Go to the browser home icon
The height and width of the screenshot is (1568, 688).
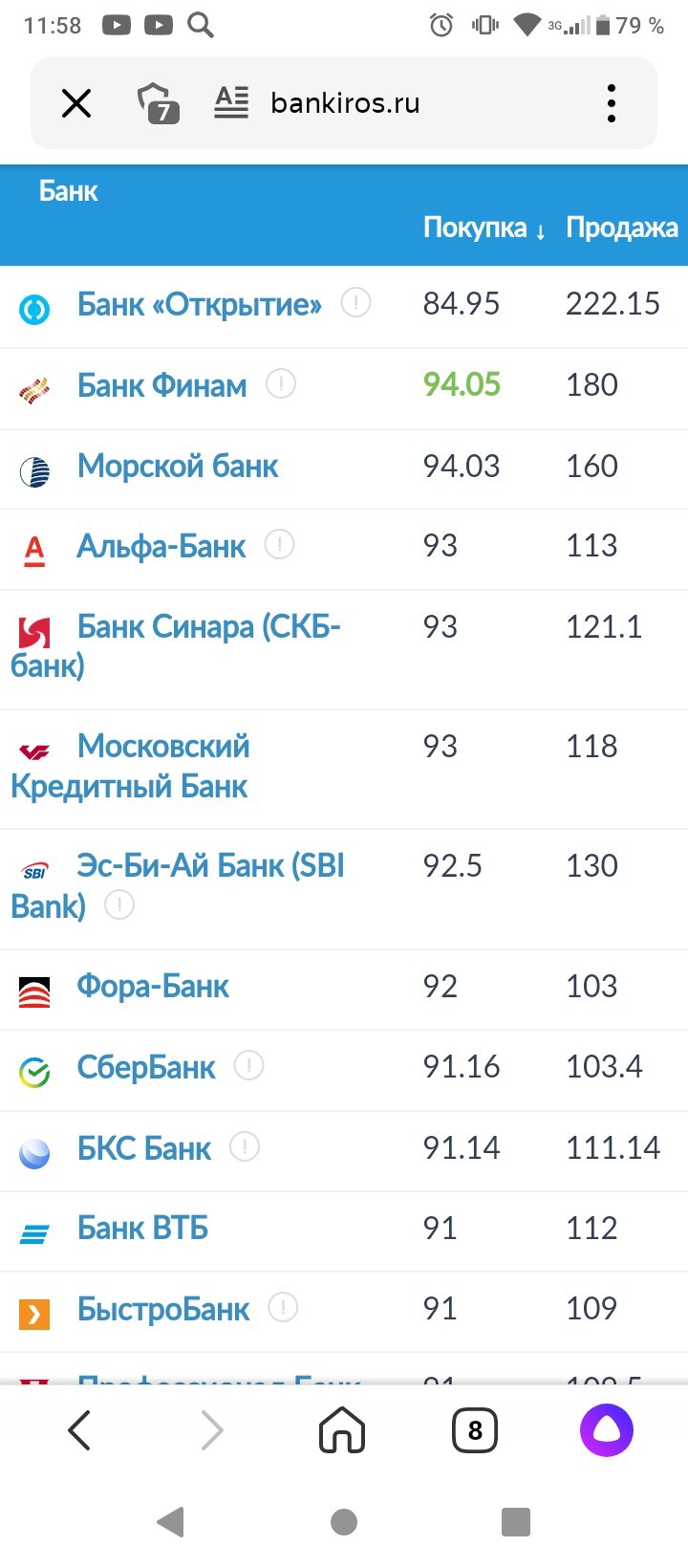[x=342, y=1430]
